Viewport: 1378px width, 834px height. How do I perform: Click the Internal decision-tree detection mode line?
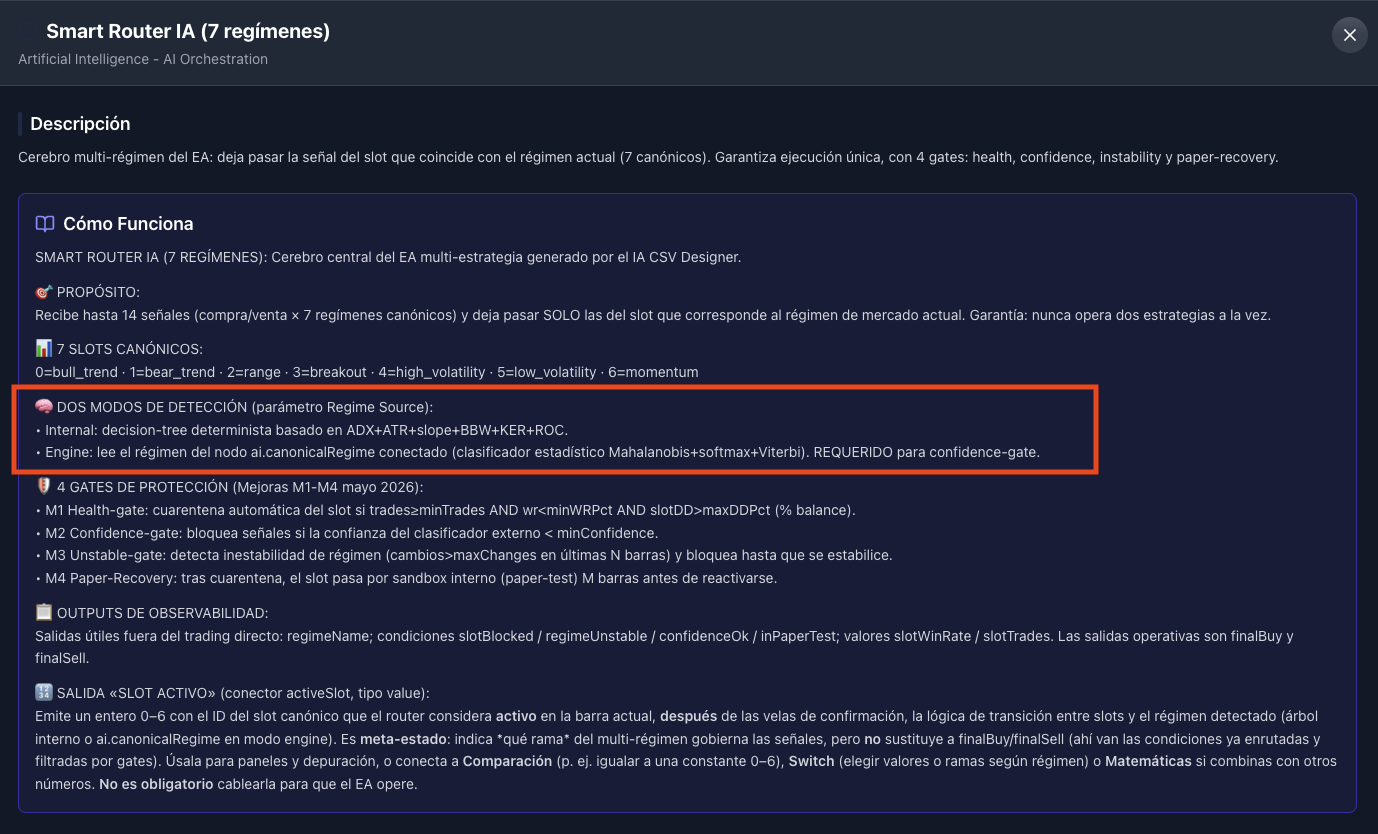pos(301,430)
